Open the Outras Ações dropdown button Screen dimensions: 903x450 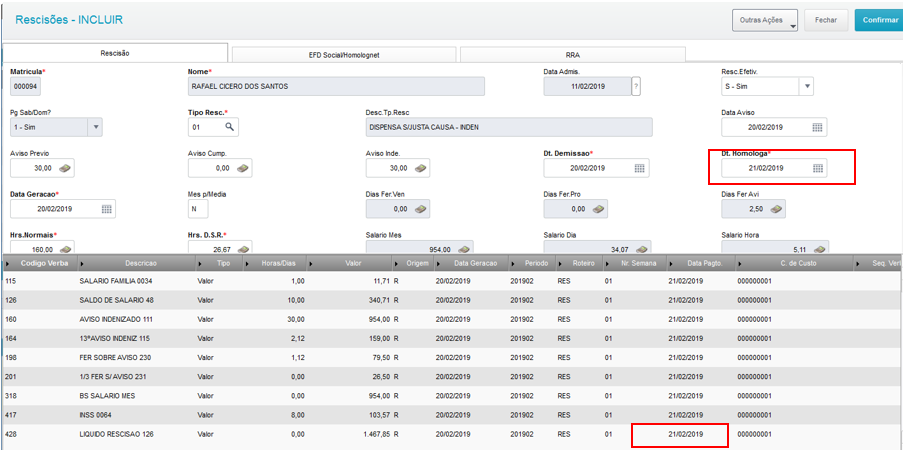765,20
